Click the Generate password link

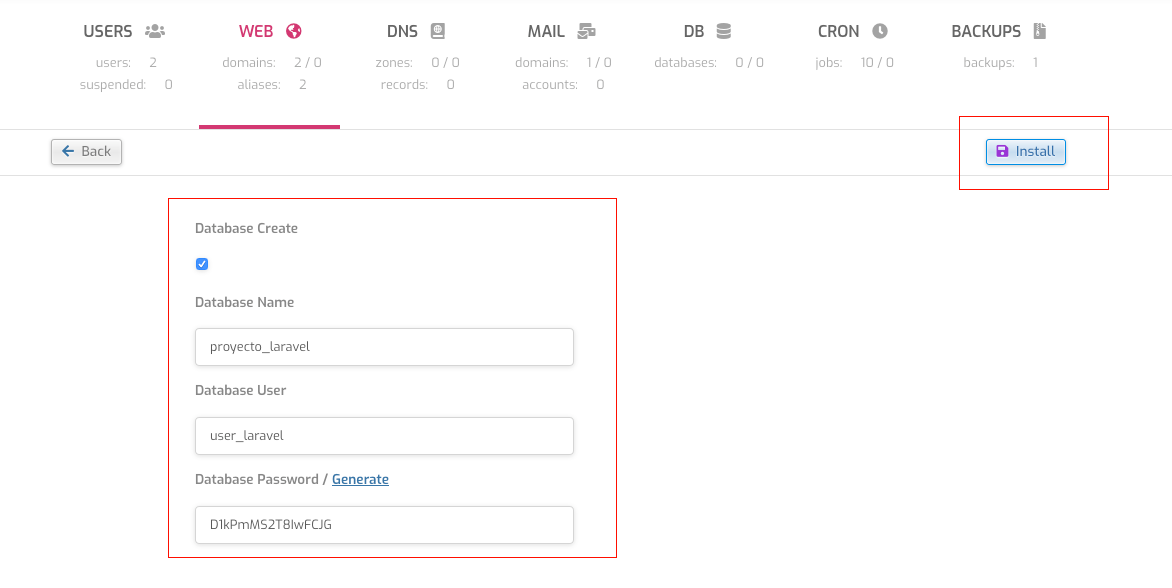pyautogui.click(x=360, y=479)
